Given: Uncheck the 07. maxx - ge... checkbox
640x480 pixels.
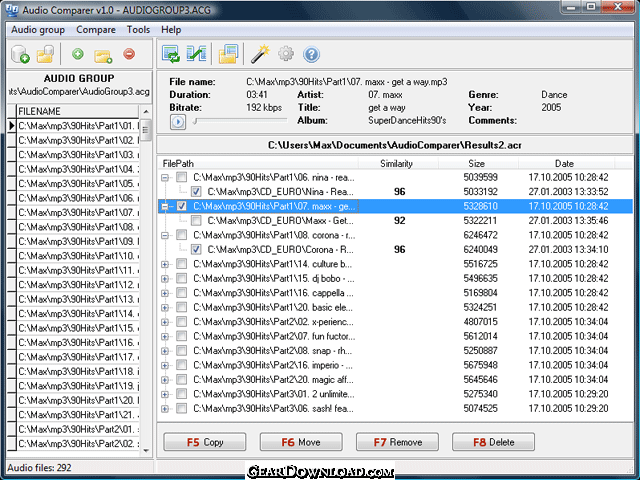Looking at the screenshot, I should click(182, 206).
